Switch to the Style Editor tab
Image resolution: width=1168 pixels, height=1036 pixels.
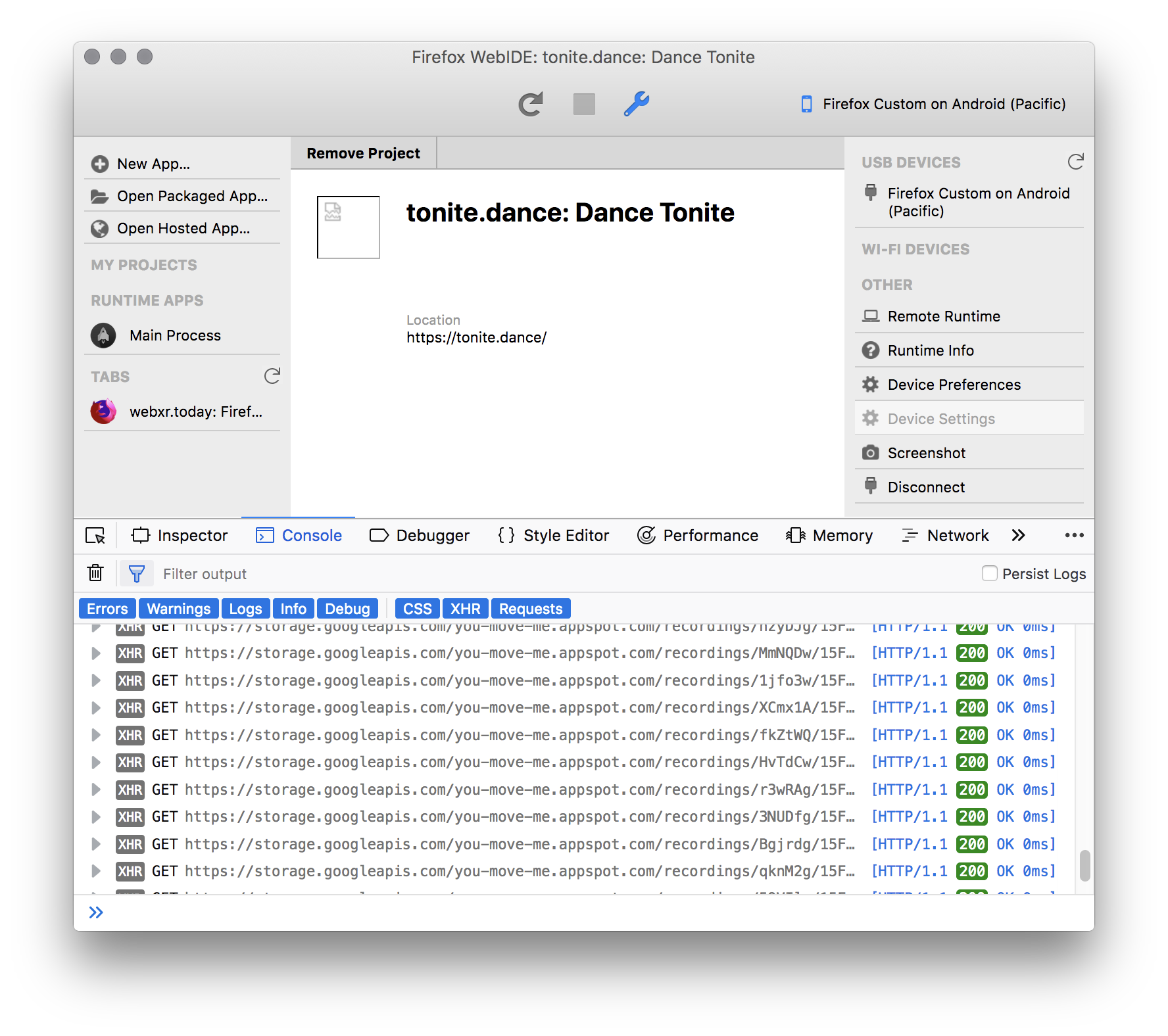[x=553, y=536]
